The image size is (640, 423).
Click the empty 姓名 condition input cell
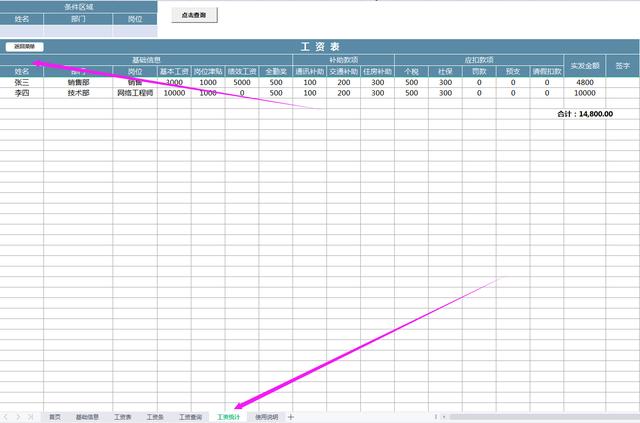[22, 31]
